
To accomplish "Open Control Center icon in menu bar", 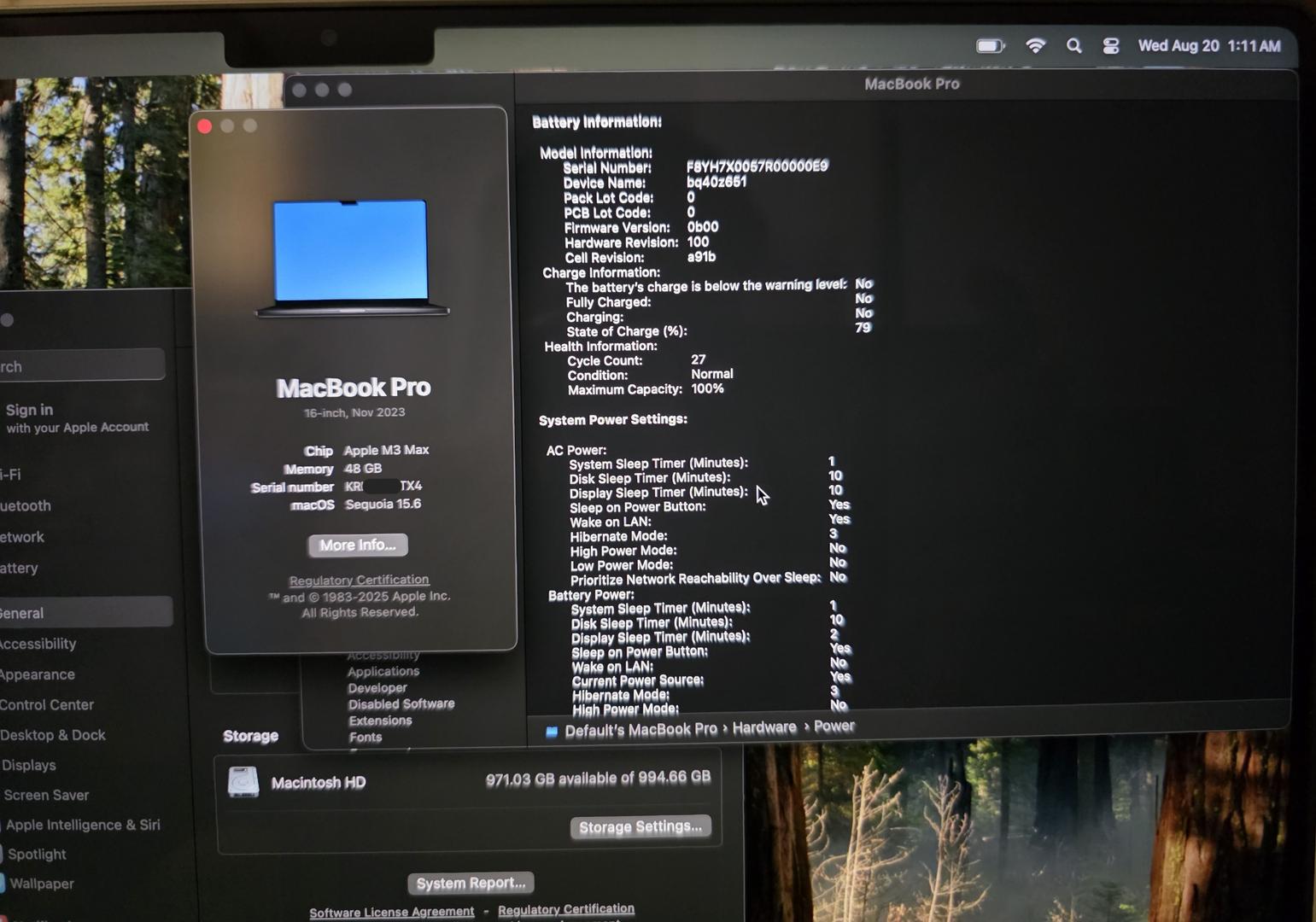I will 1111,46.
